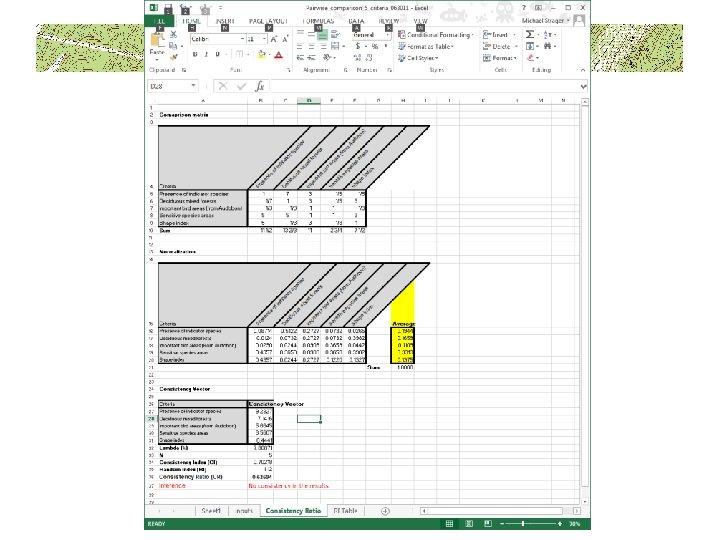Open the borders button
Screen dimensions: 720x540
click(239, 55)
